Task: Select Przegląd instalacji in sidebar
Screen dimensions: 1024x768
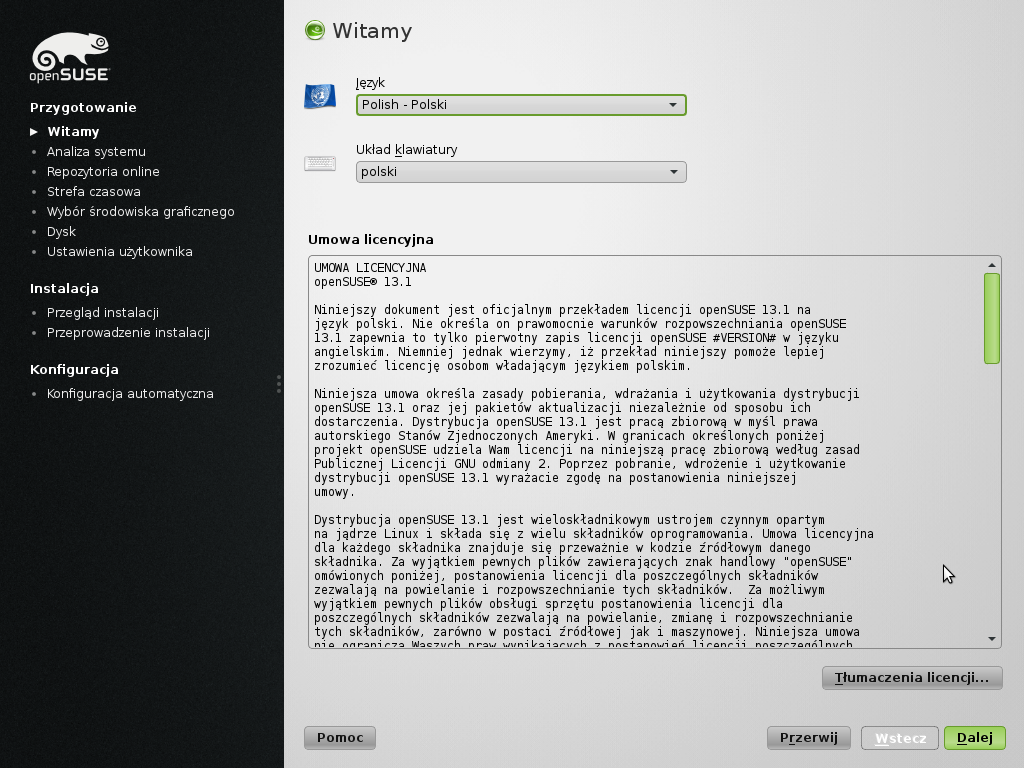Action: click(x=102, y=313)
